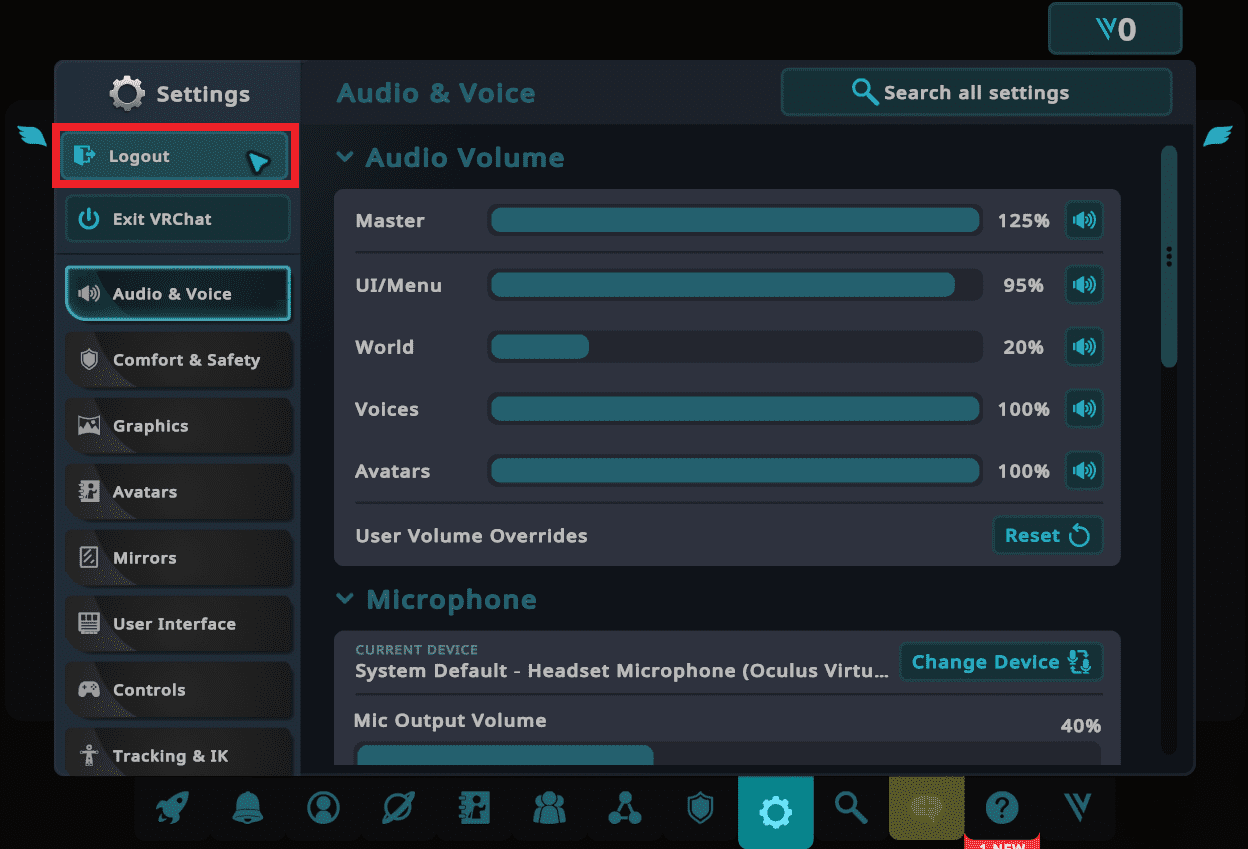This screenshot has height=849, width=1248.
Task: Open the Social friends group icon
Action: coord(549,808)
